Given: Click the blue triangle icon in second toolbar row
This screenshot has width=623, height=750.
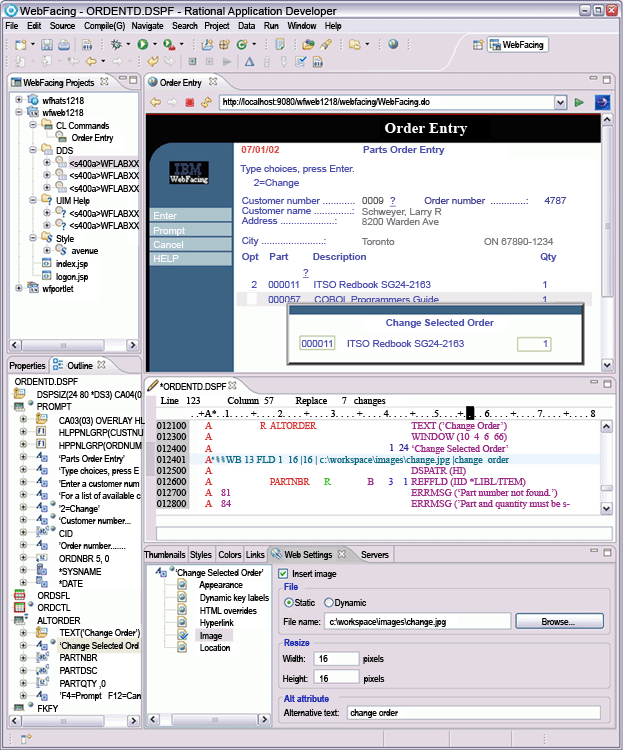Looking at the screenshot, I should coord(249,62).
